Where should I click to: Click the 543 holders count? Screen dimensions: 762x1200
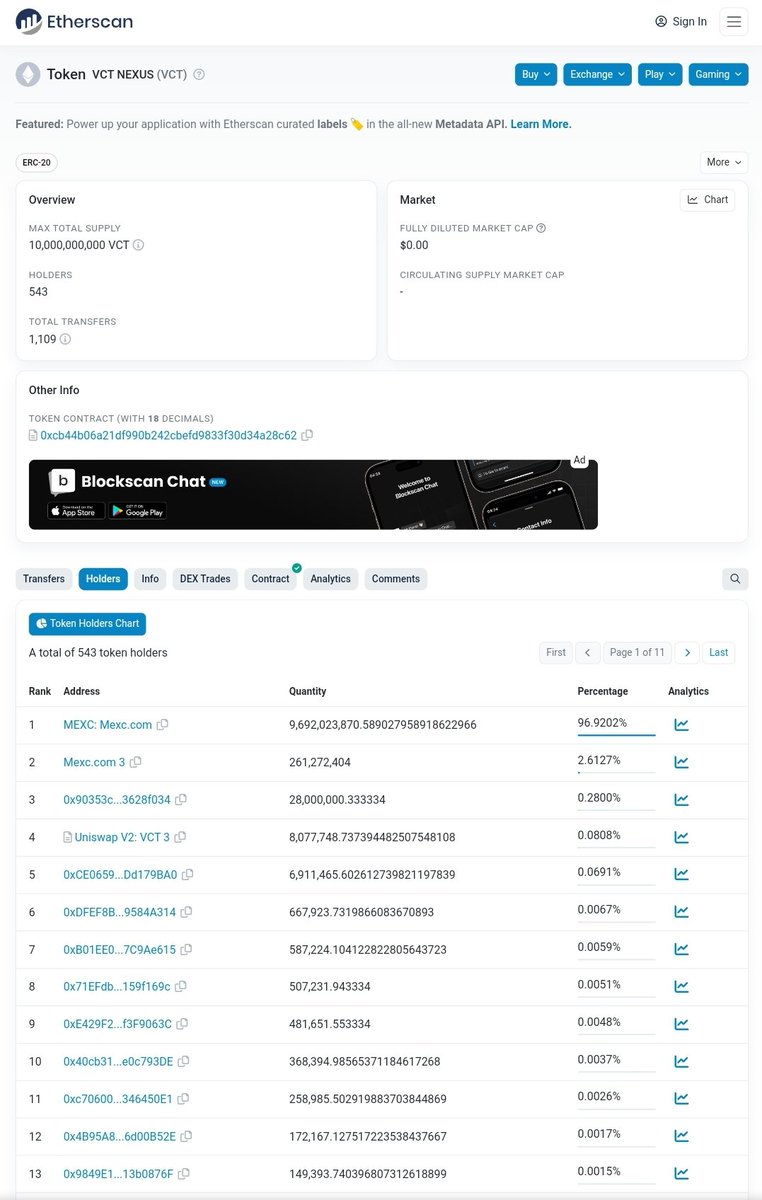pos(38,292)
